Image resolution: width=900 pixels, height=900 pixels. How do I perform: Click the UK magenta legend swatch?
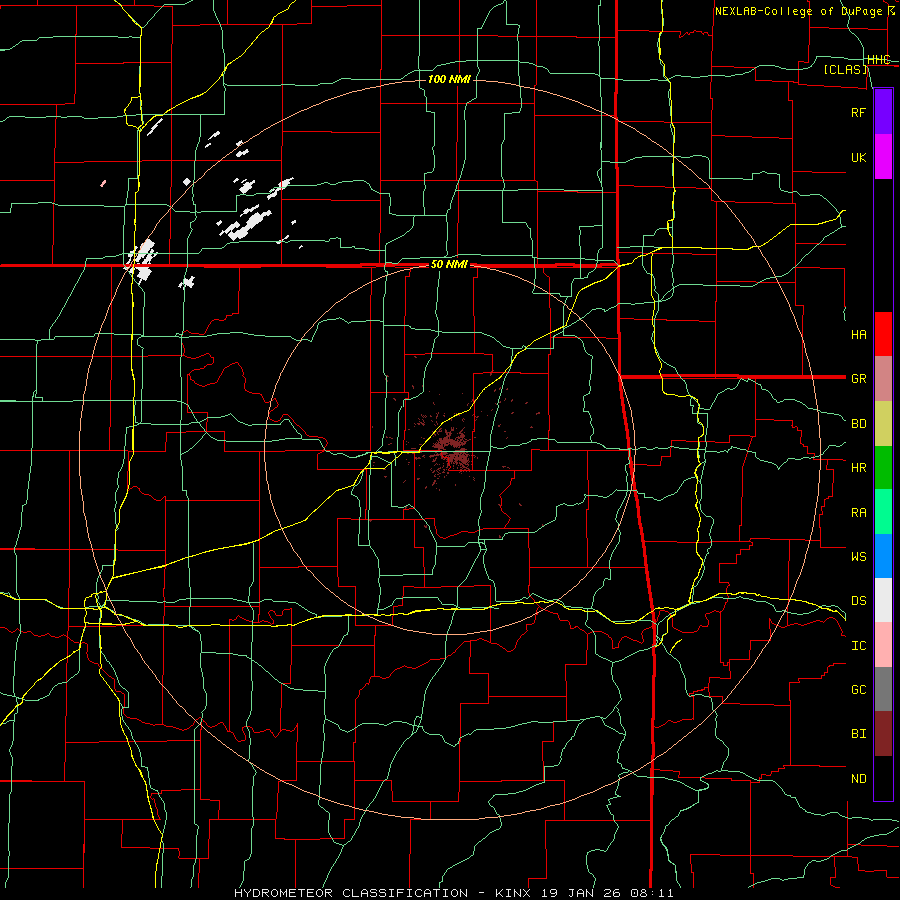tap(883, 157)
